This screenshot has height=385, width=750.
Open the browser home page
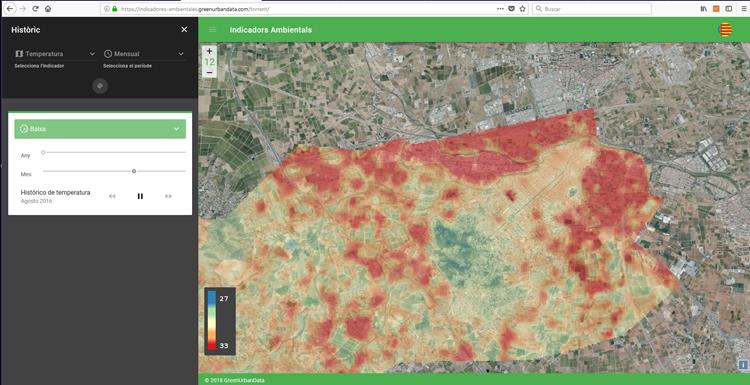point(48,9)
